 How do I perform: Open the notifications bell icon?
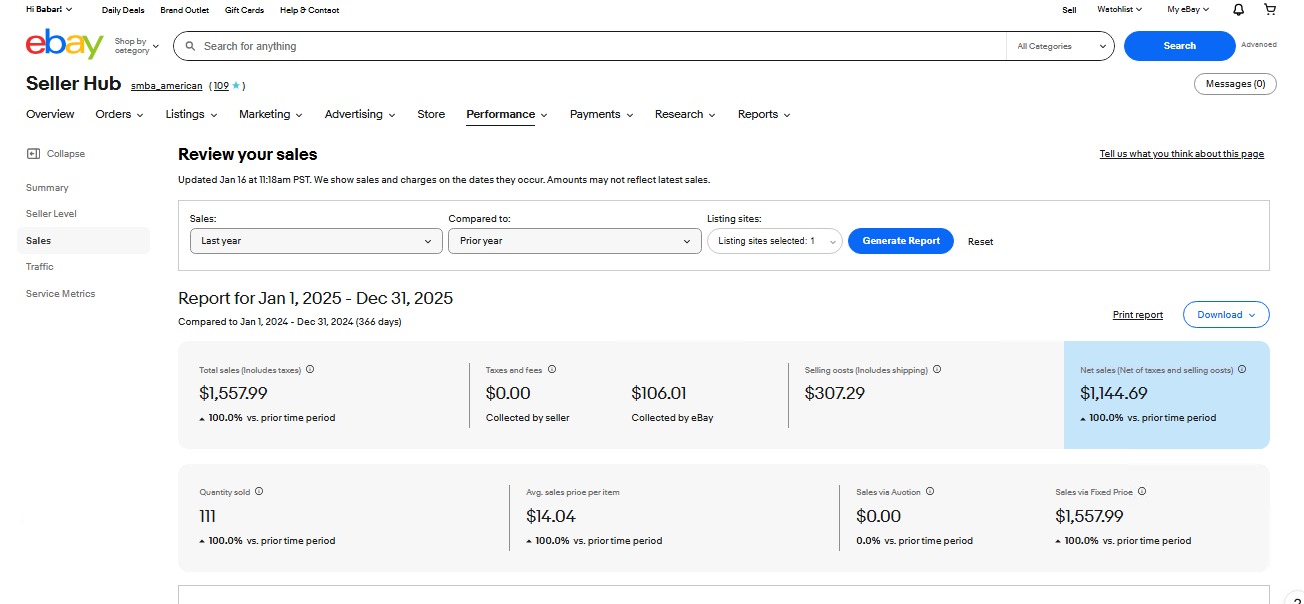1238,10
